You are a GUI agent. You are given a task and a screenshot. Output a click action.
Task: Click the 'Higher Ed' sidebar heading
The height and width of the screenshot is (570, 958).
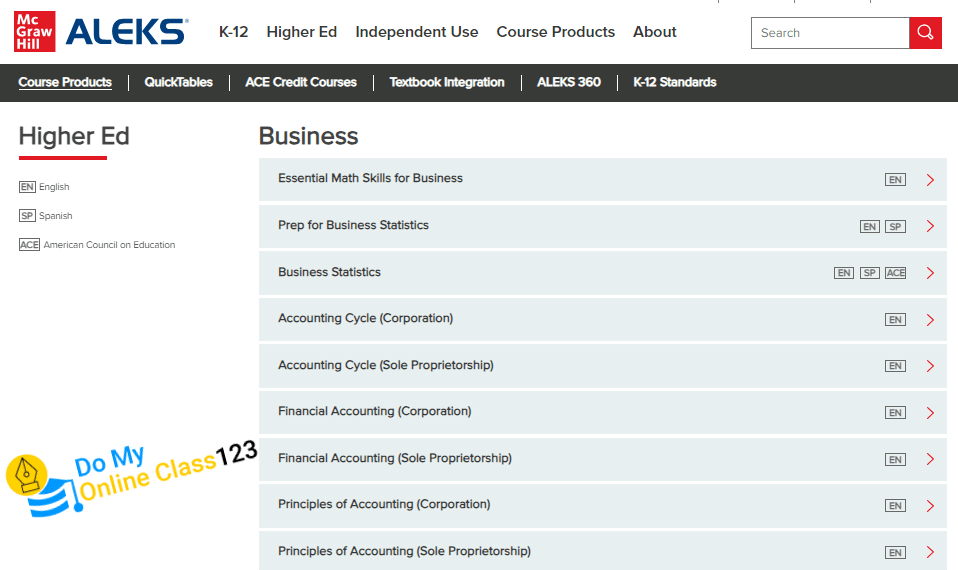pyautogui.click(x=74, y=136)
